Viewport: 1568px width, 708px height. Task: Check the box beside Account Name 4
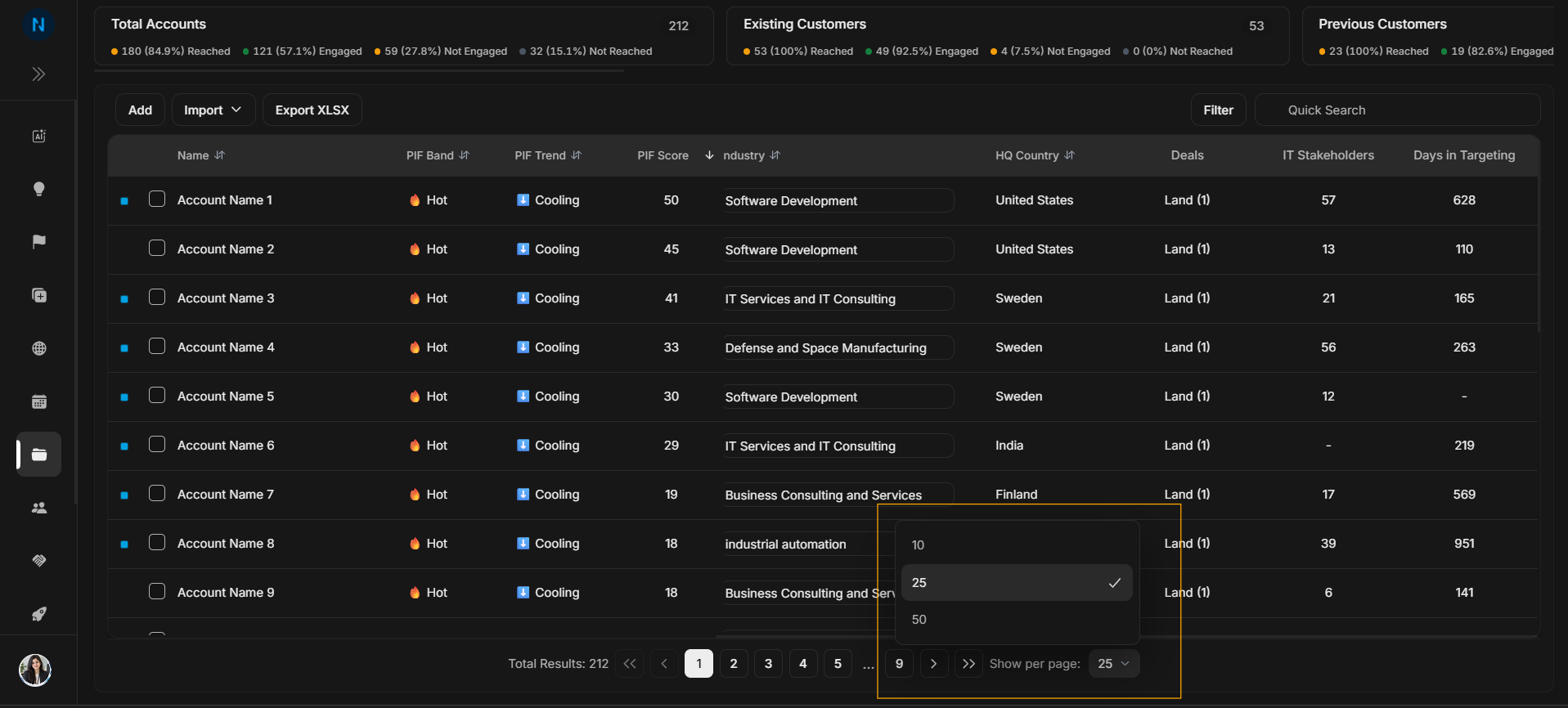point(157,347)
